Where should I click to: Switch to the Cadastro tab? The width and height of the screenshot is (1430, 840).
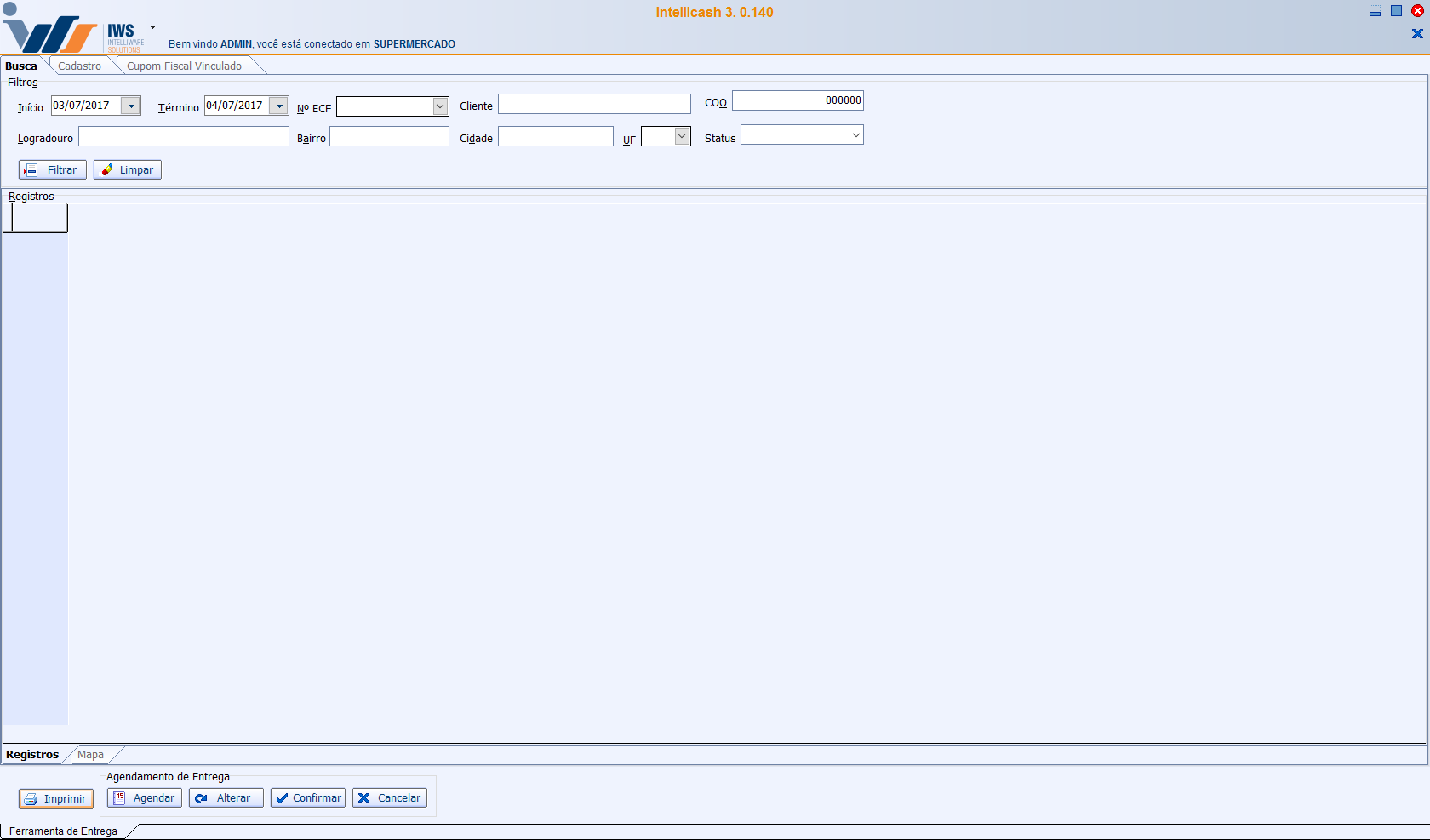tap(79, 66)
